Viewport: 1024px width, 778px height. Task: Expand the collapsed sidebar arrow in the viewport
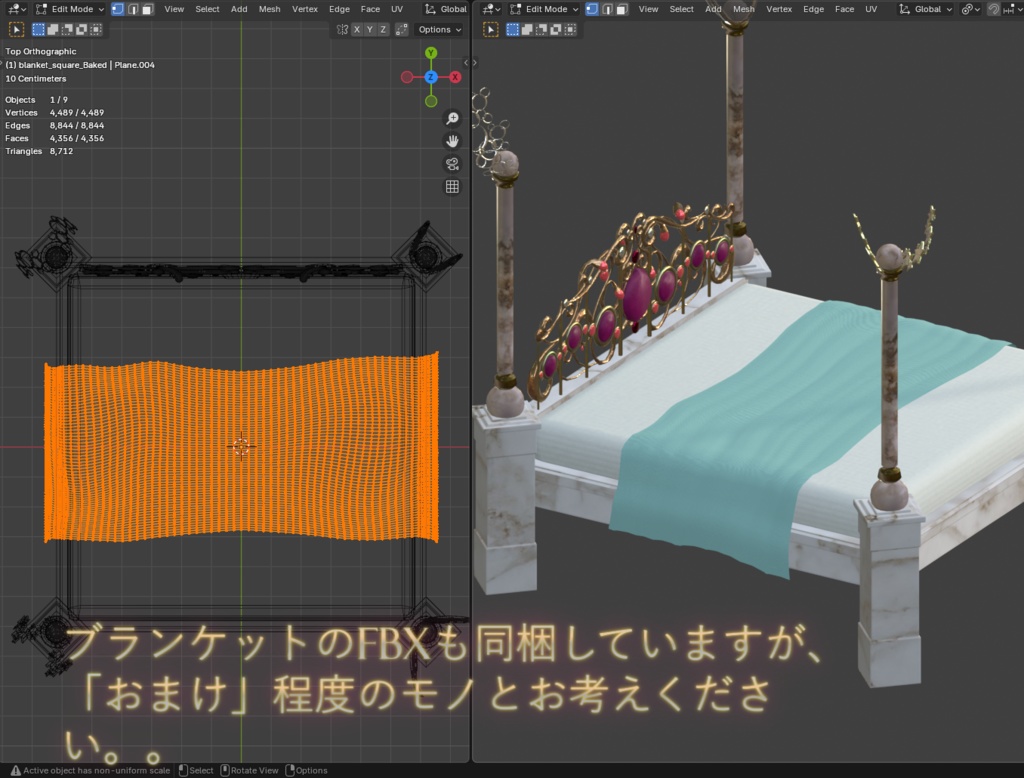(x=466, y=63)
